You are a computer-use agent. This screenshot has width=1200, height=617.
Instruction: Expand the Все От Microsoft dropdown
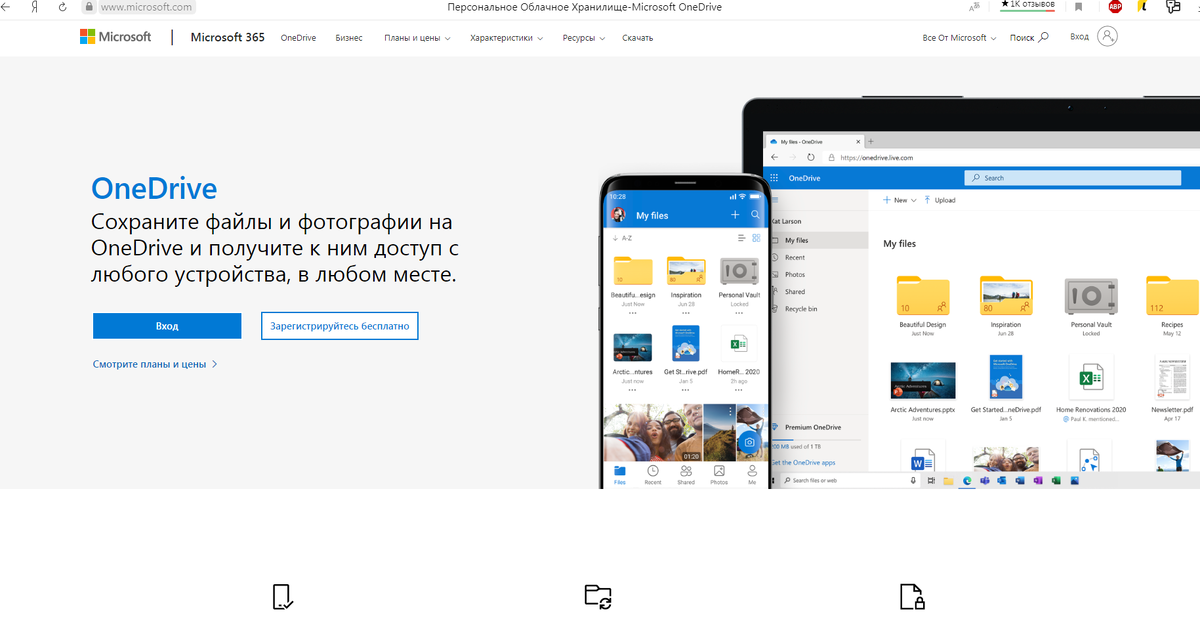(x=960, y=38)
